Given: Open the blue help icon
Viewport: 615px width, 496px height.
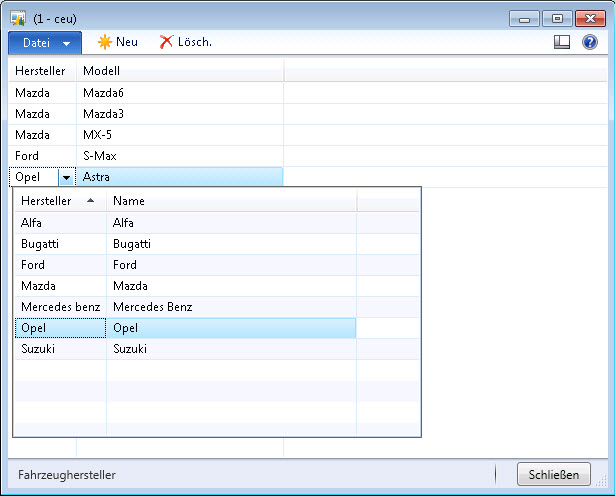Looking at the screenshot, I should pos(590,42).
